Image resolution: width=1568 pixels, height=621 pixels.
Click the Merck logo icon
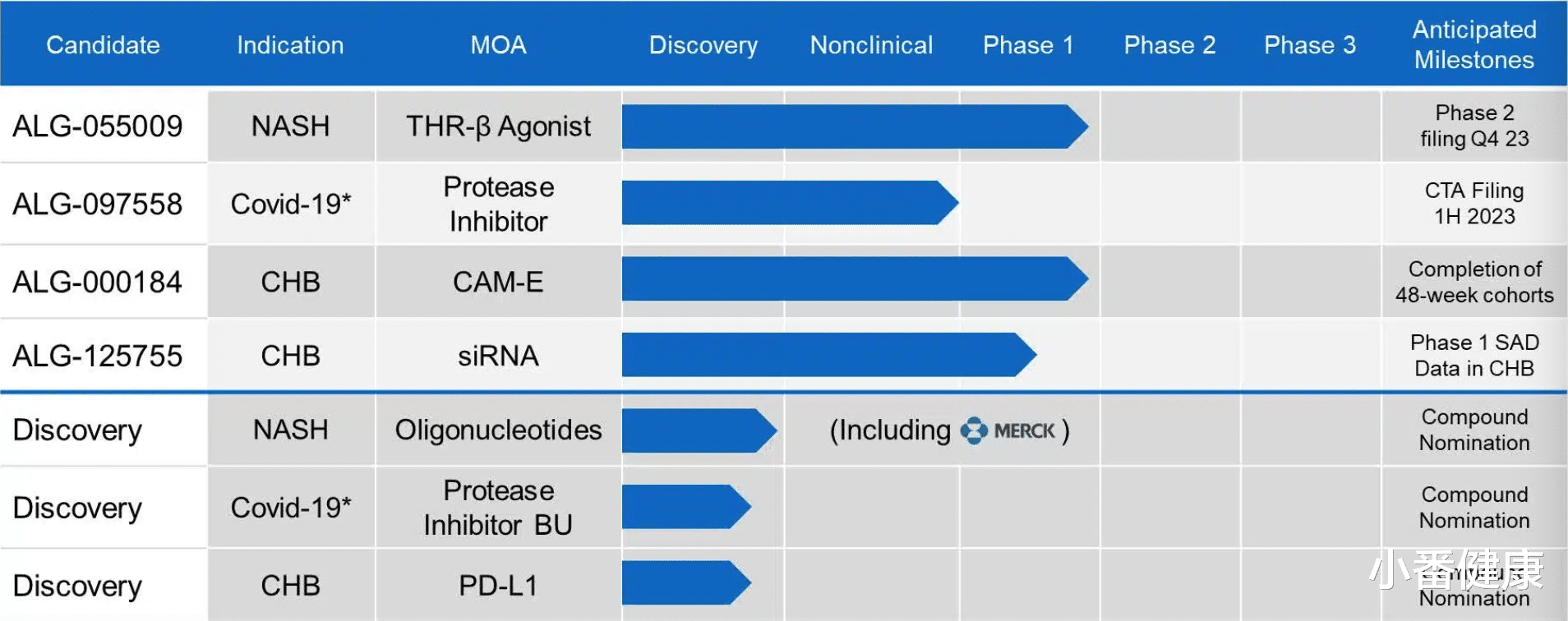[974, 430]
